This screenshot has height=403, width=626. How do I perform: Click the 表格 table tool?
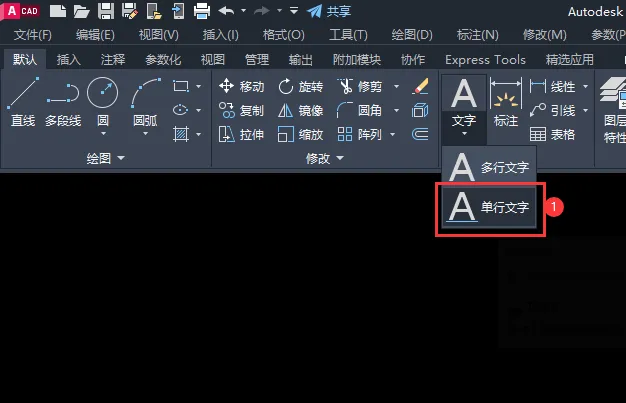coord(553,134)
